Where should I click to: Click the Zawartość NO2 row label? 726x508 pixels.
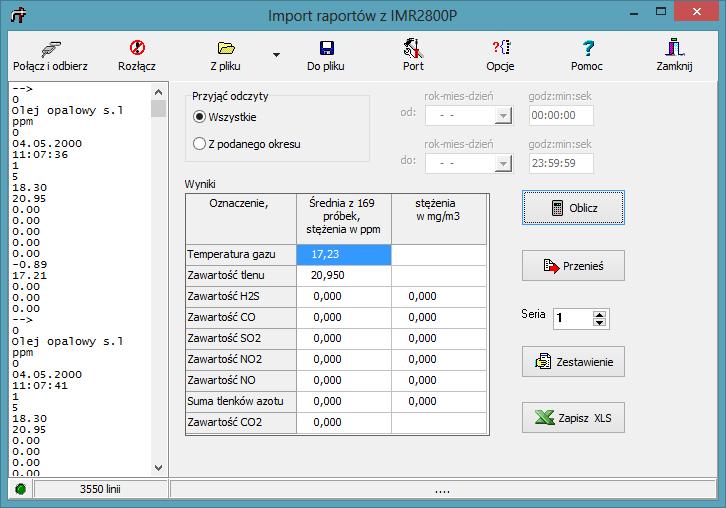click(241, 359)
